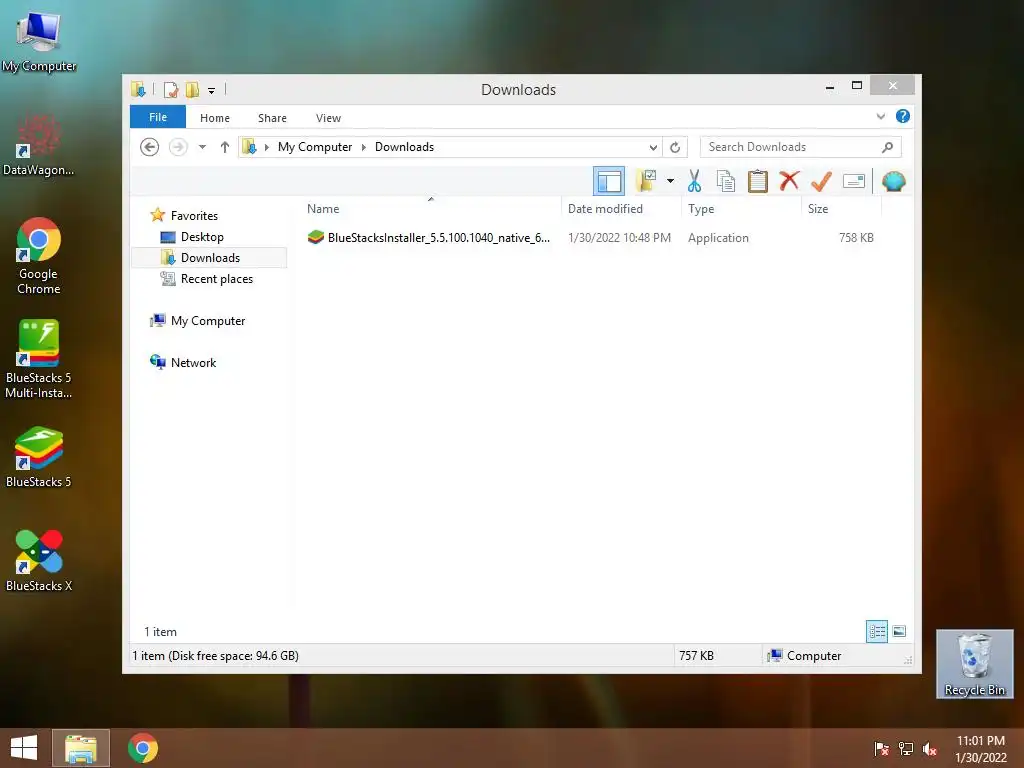Click the network tray icon
1024x768 pixels.
906,749
